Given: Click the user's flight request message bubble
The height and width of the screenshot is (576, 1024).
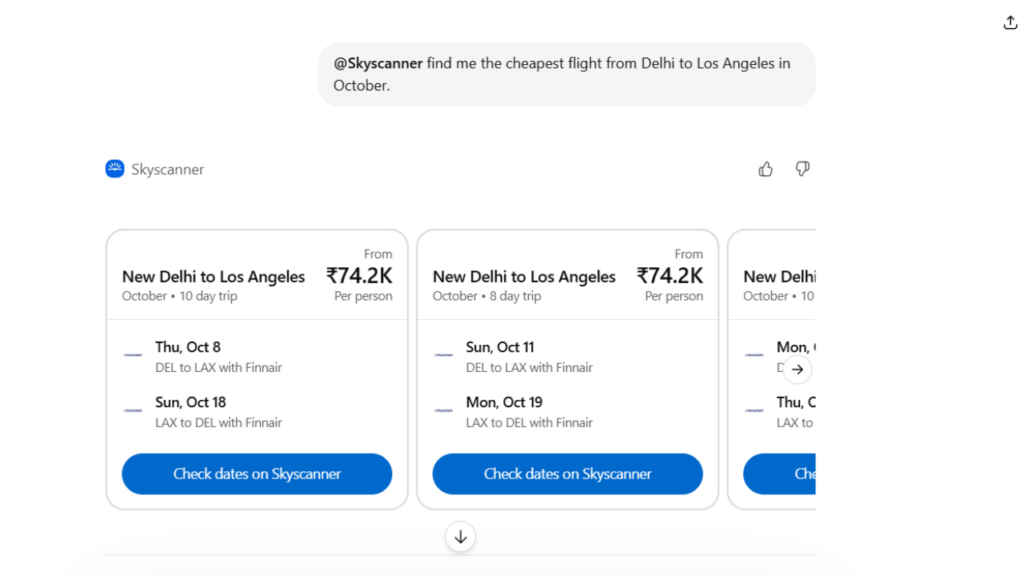Looking at the screenshot, I should 566,73.
